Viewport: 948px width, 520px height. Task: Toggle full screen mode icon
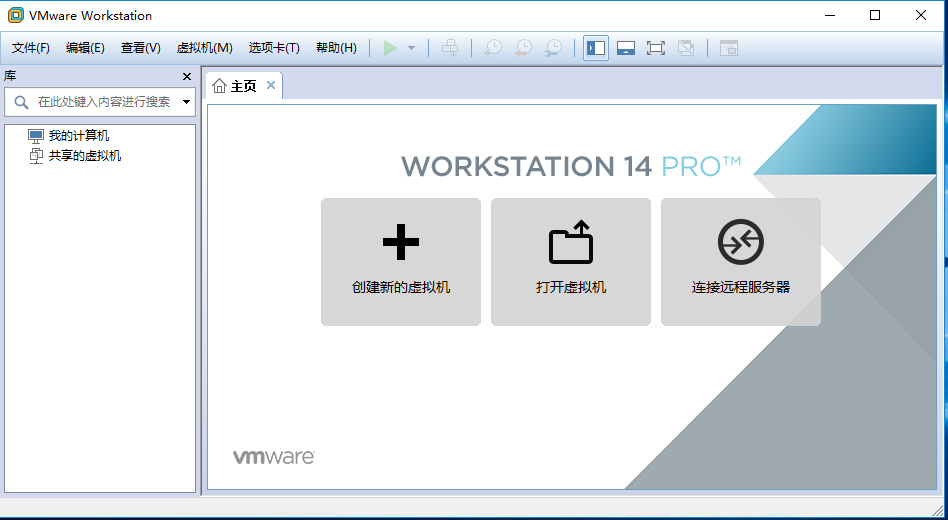656,48
